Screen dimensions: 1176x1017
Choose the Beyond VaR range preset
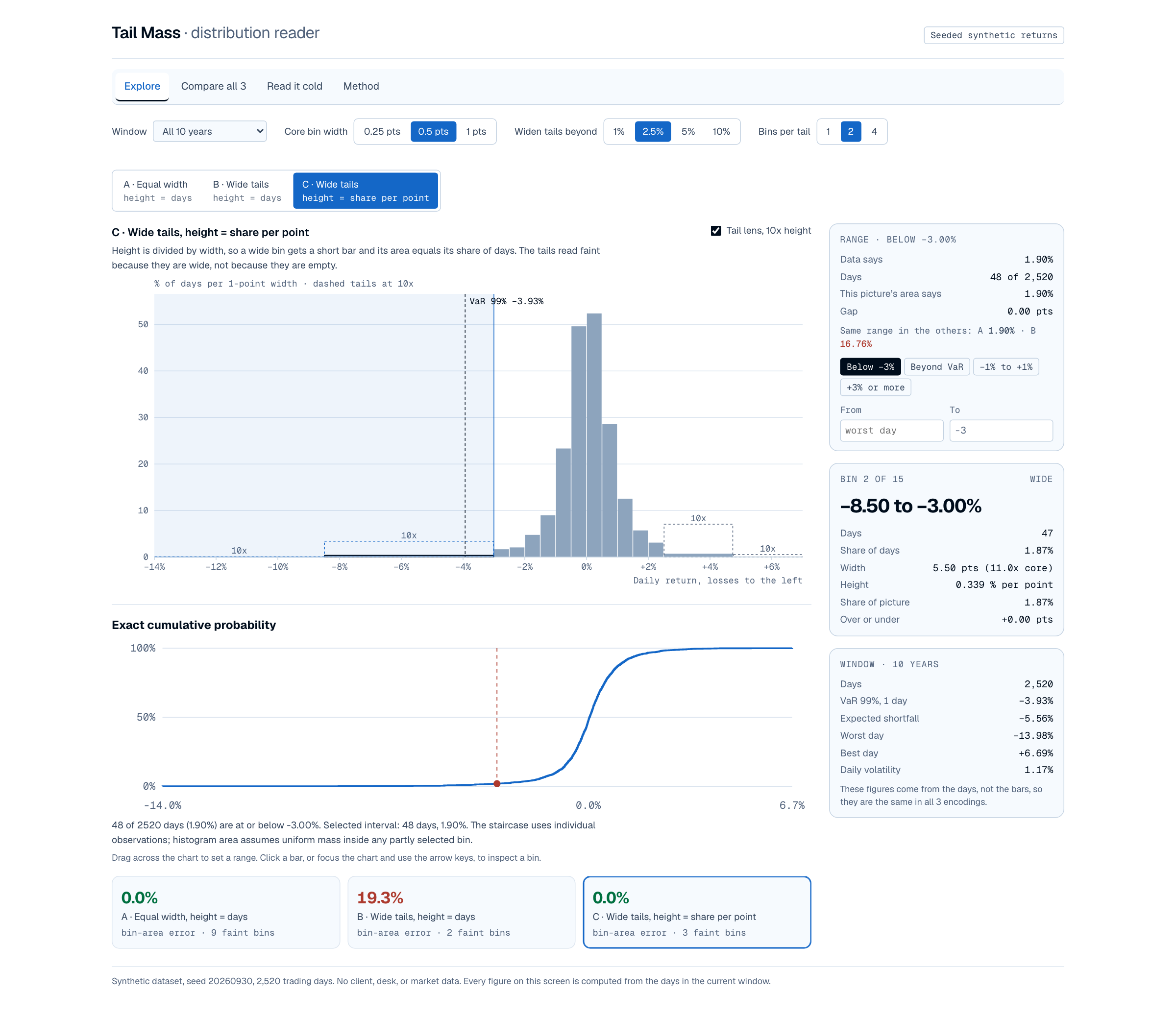coord(936,366)
